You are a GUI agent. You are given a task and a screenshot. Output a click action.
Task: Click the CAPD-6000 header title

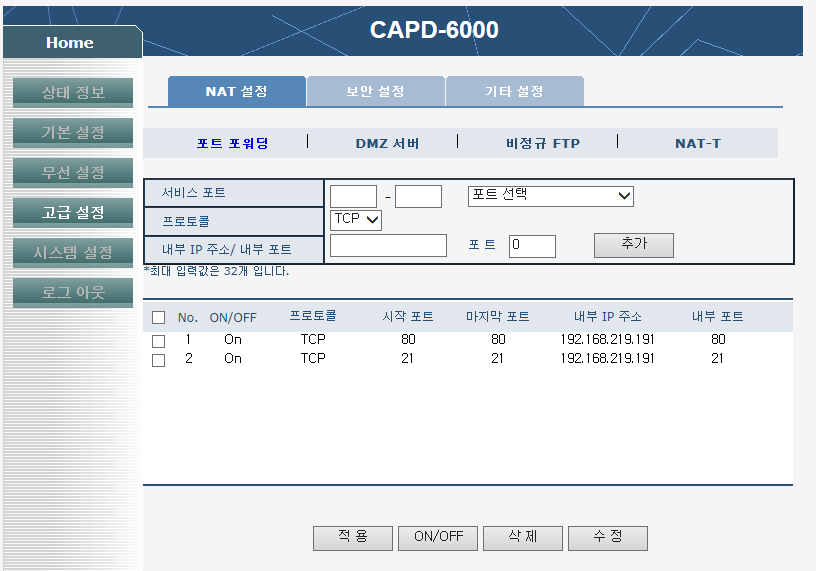tap(434, 30)
